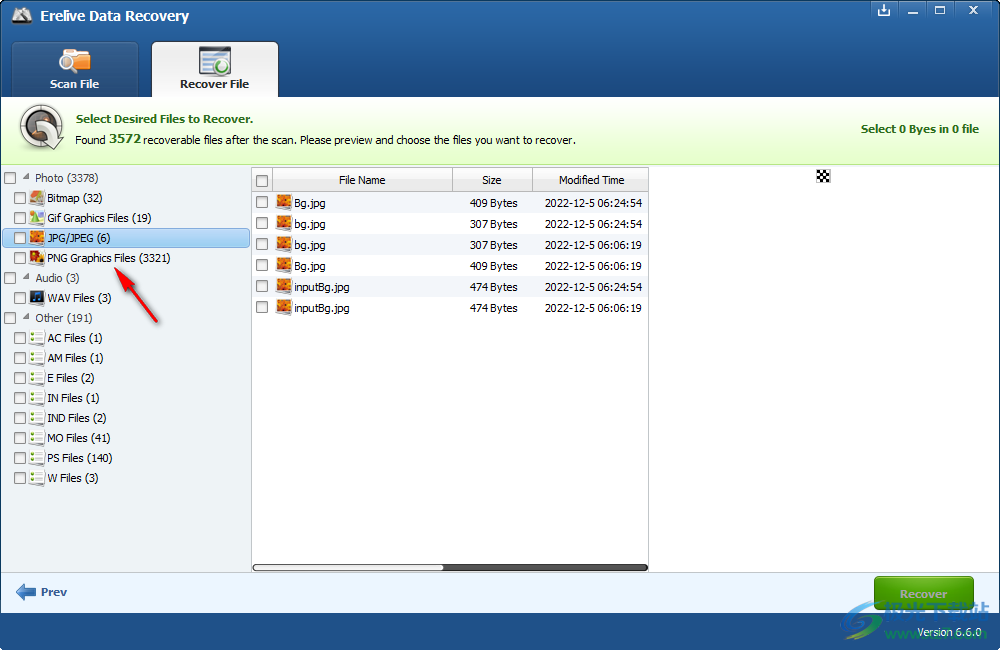Check the Other (191) category checkbox
This screenshot has width=1000, height=650.
click(10, 318)
